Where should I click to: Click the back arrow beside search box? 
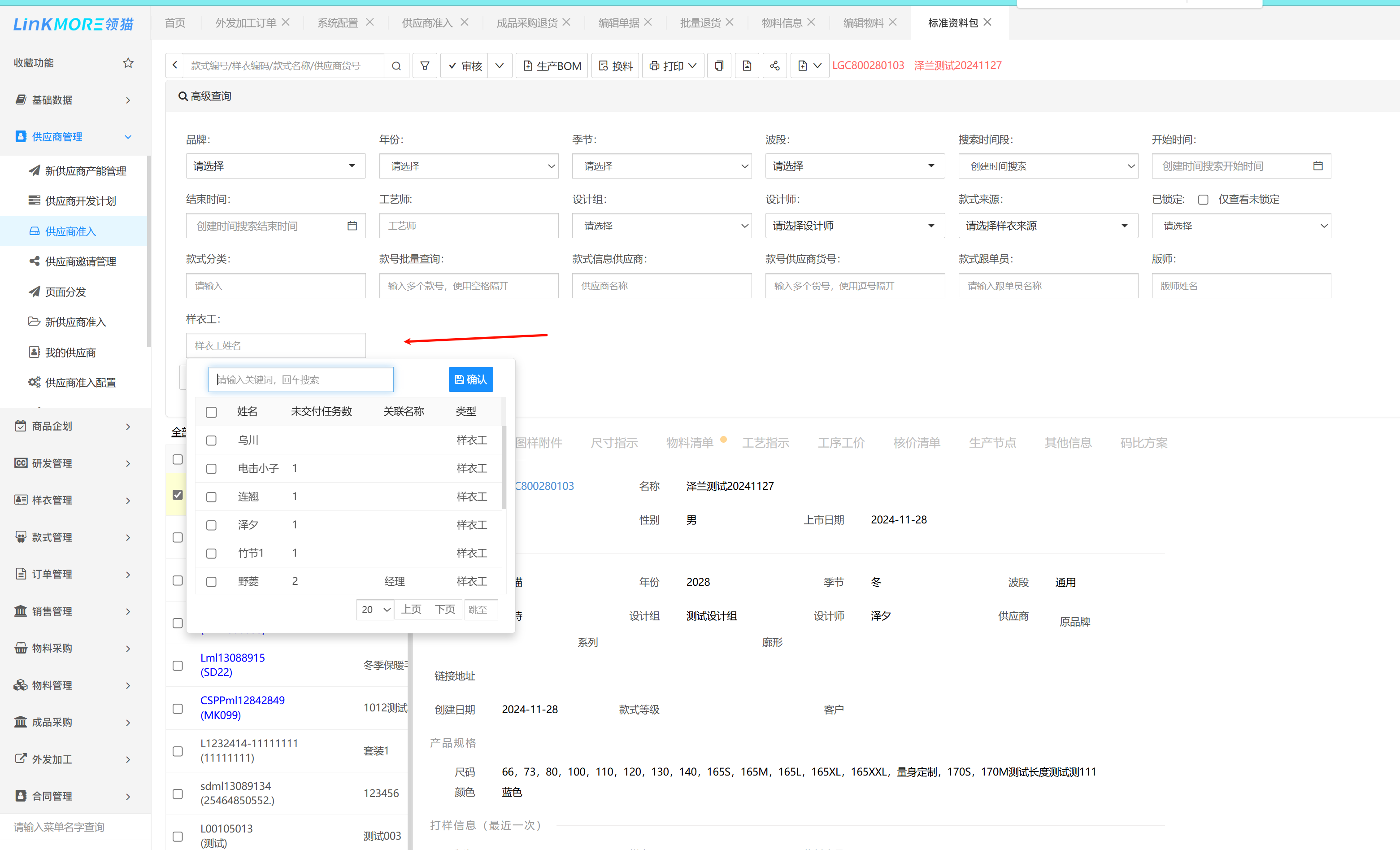(x=175, y=65)
